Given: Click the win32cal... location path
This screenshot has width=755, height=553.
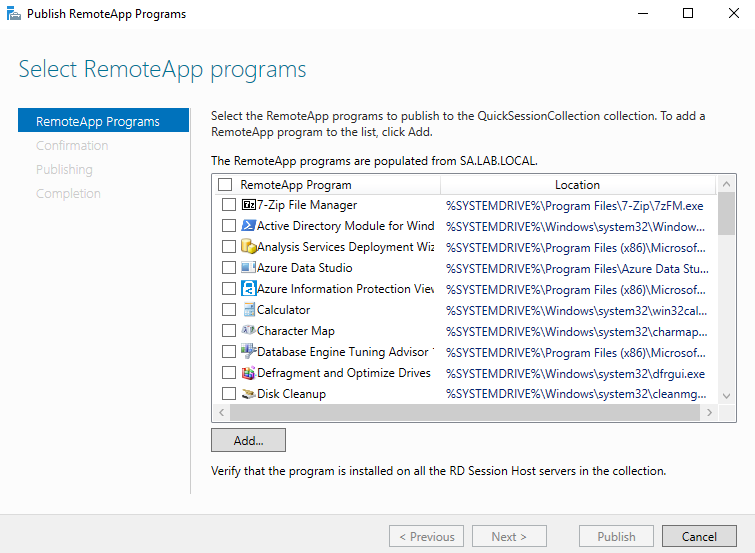Looking at the screenshot, I should click(576, 310).
